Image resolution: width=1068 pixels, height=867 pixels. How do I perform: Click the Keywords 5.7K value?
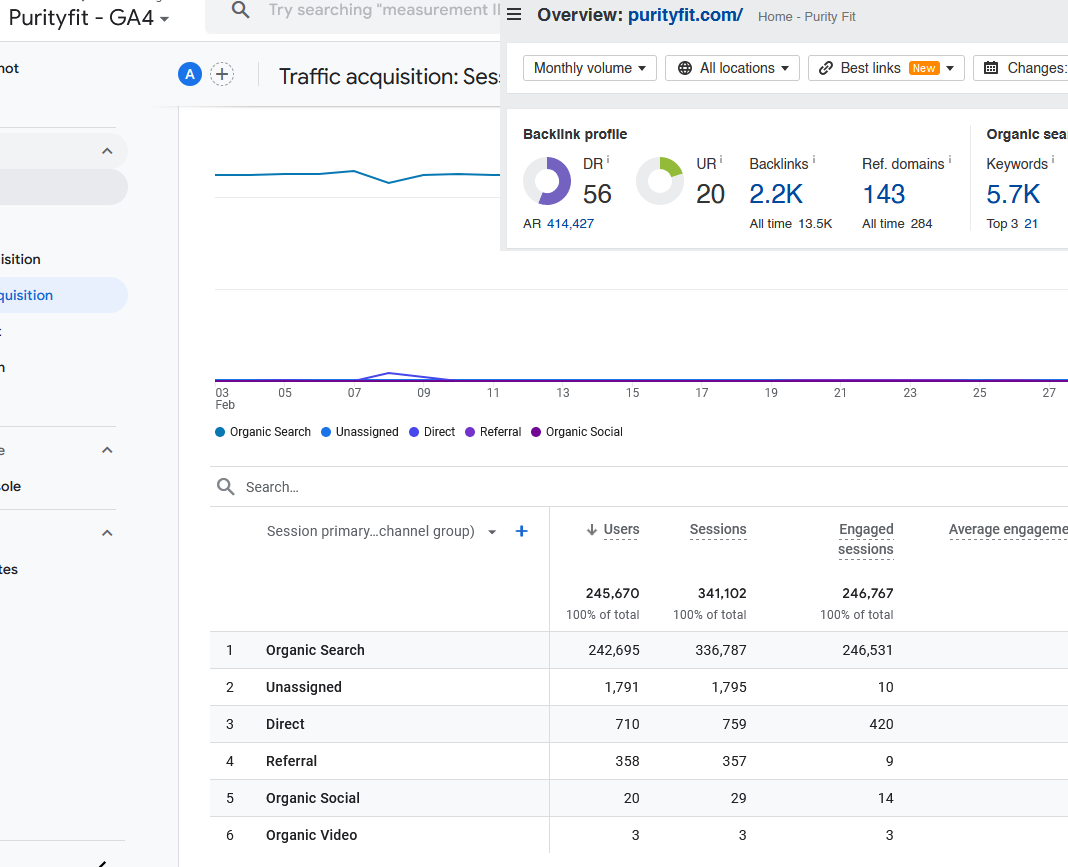[x=1013, y=194]
